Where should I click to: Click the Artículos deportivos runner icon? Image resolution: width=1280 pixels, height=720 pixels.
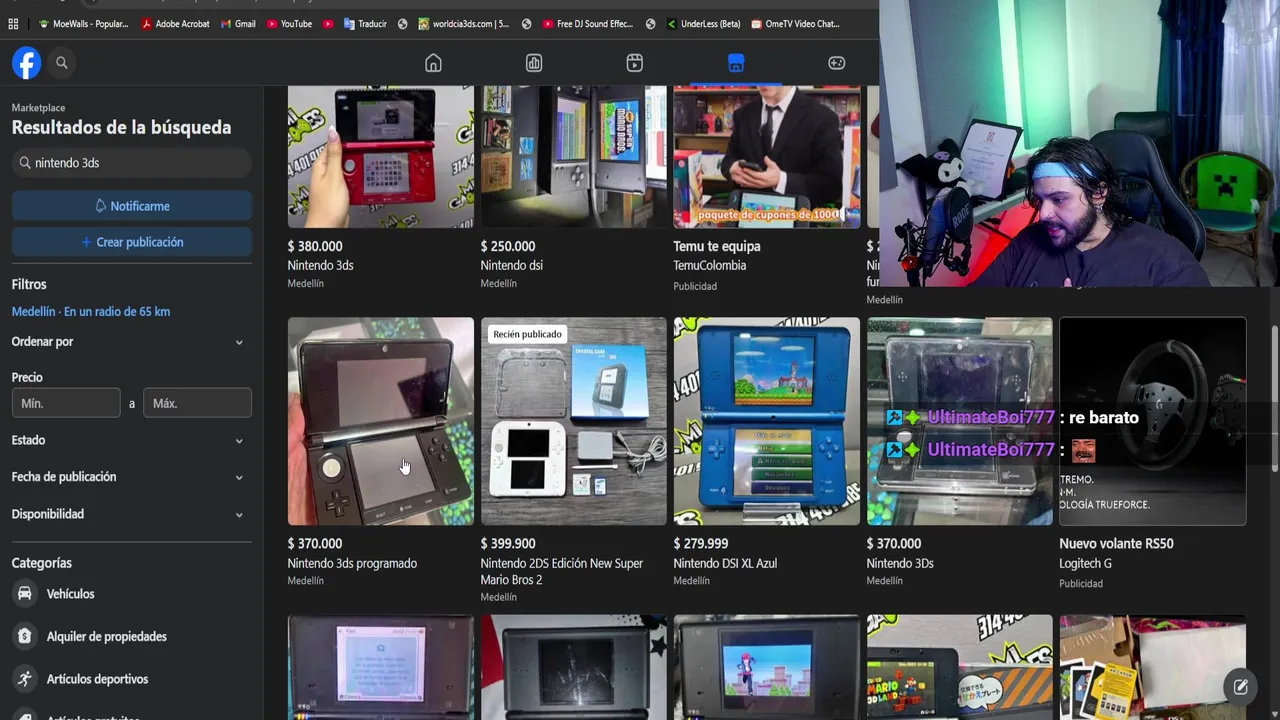pos(24,679)
